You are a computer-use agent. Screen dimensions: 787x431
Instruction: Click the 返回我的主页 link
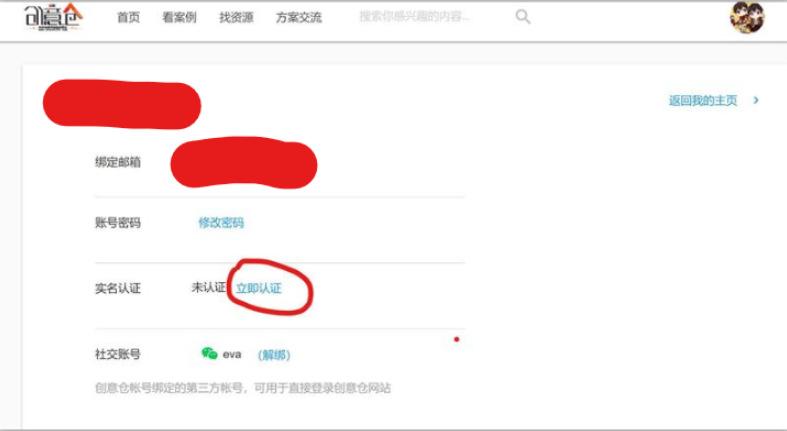(x=703, y=100)
